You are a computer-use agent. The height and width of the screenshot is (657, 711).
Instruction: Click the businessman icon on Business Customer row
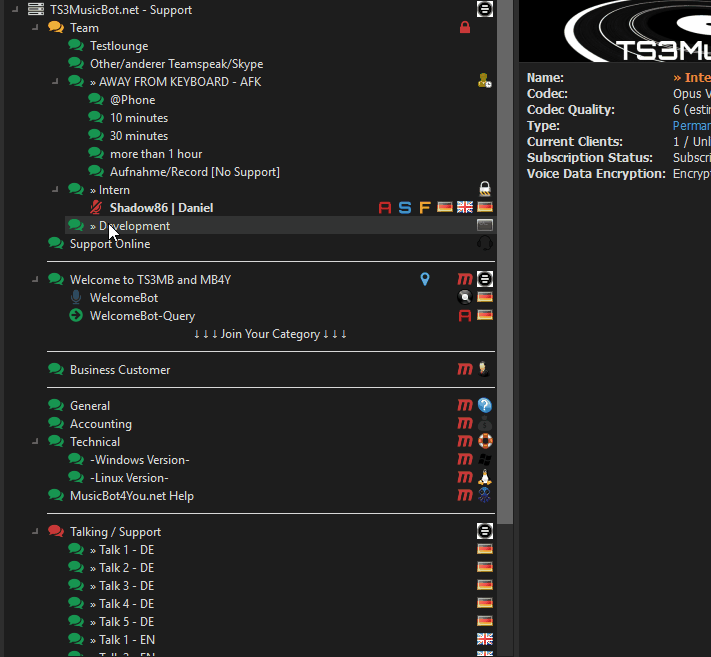[485, 370]
